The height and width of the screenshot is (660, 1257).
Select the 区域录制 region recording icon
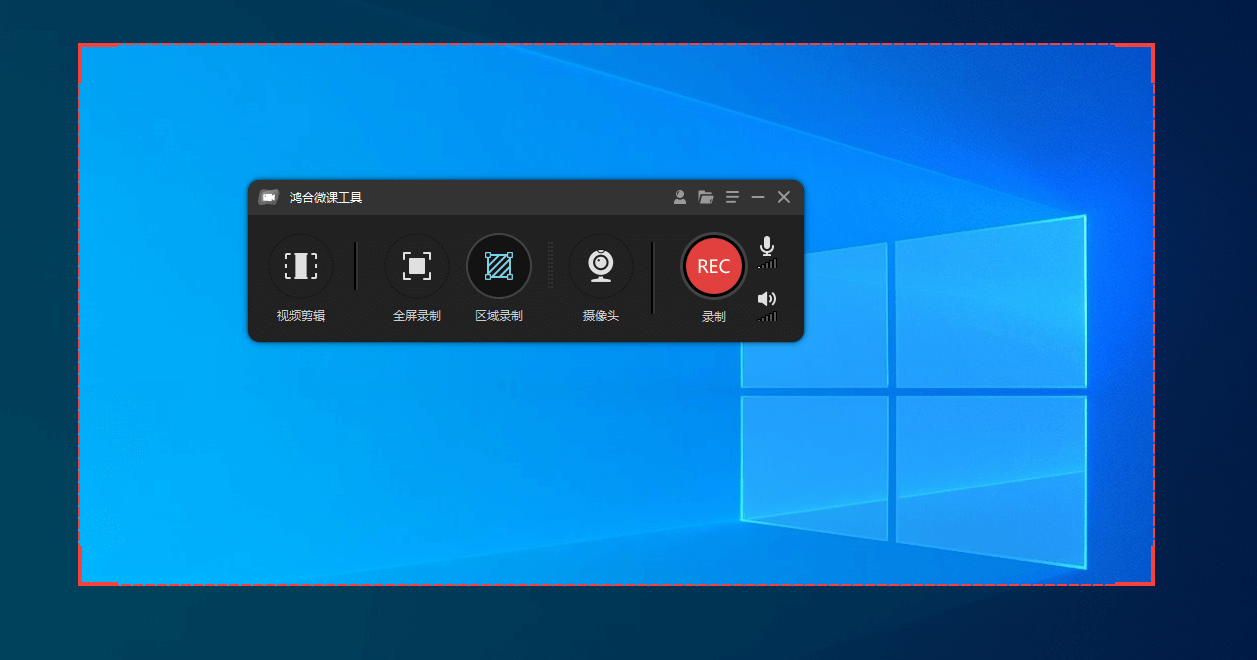click(x=499, y=266)
